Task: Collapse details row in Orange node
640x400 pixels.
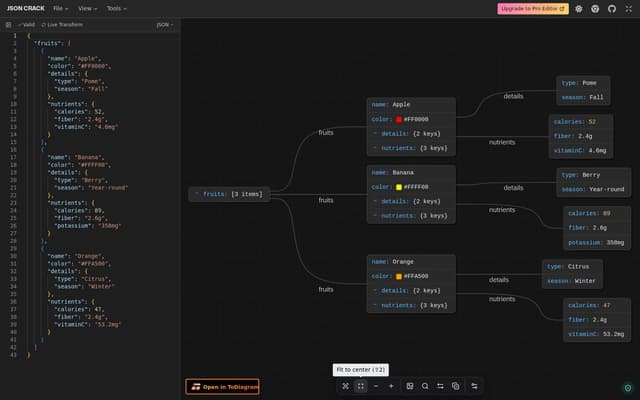Action: click(x=375, y=291)
